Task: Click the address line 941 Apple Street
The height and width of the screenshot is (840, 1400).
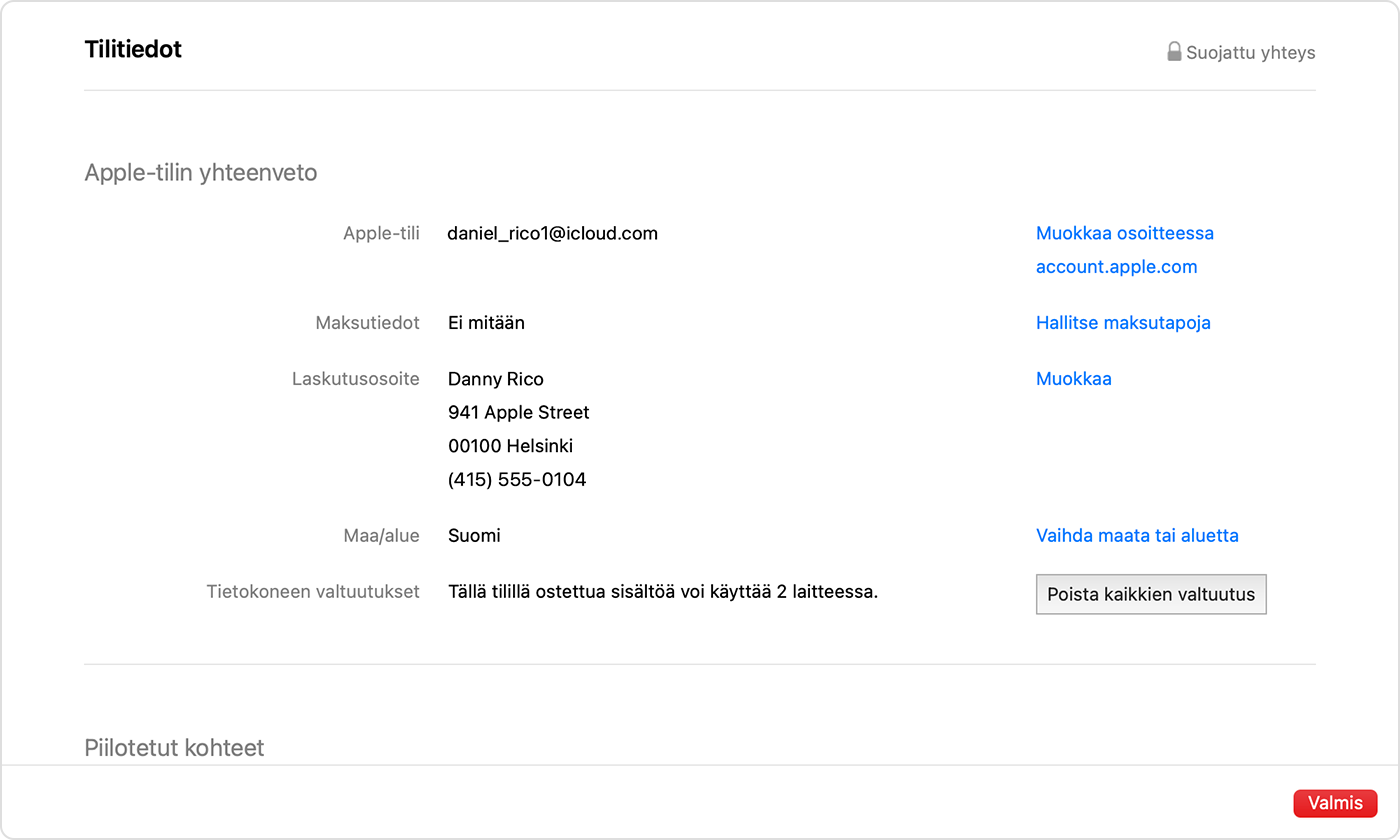Action: tap(519, 412)
